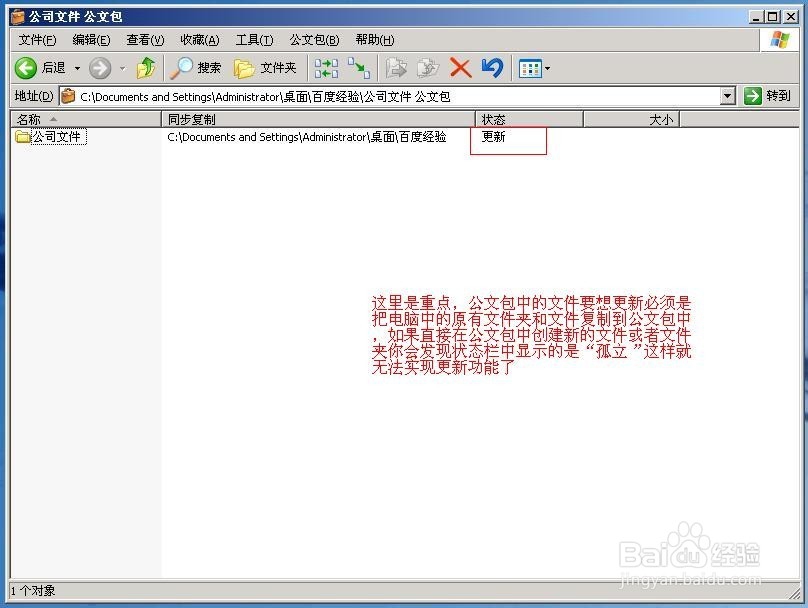The width and height of the screenshot is (808, 608).
Task: Open the Forward history dropdown arrow
Action: tap(123, 68)
